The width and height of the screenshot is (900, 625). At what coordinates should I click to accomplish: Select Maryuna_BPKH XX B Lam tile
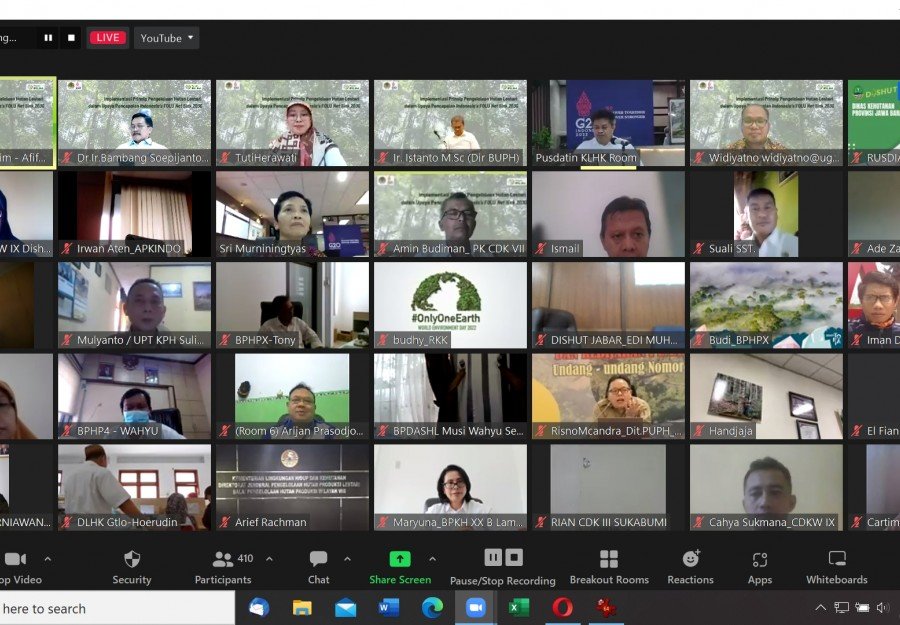(451, 487)
